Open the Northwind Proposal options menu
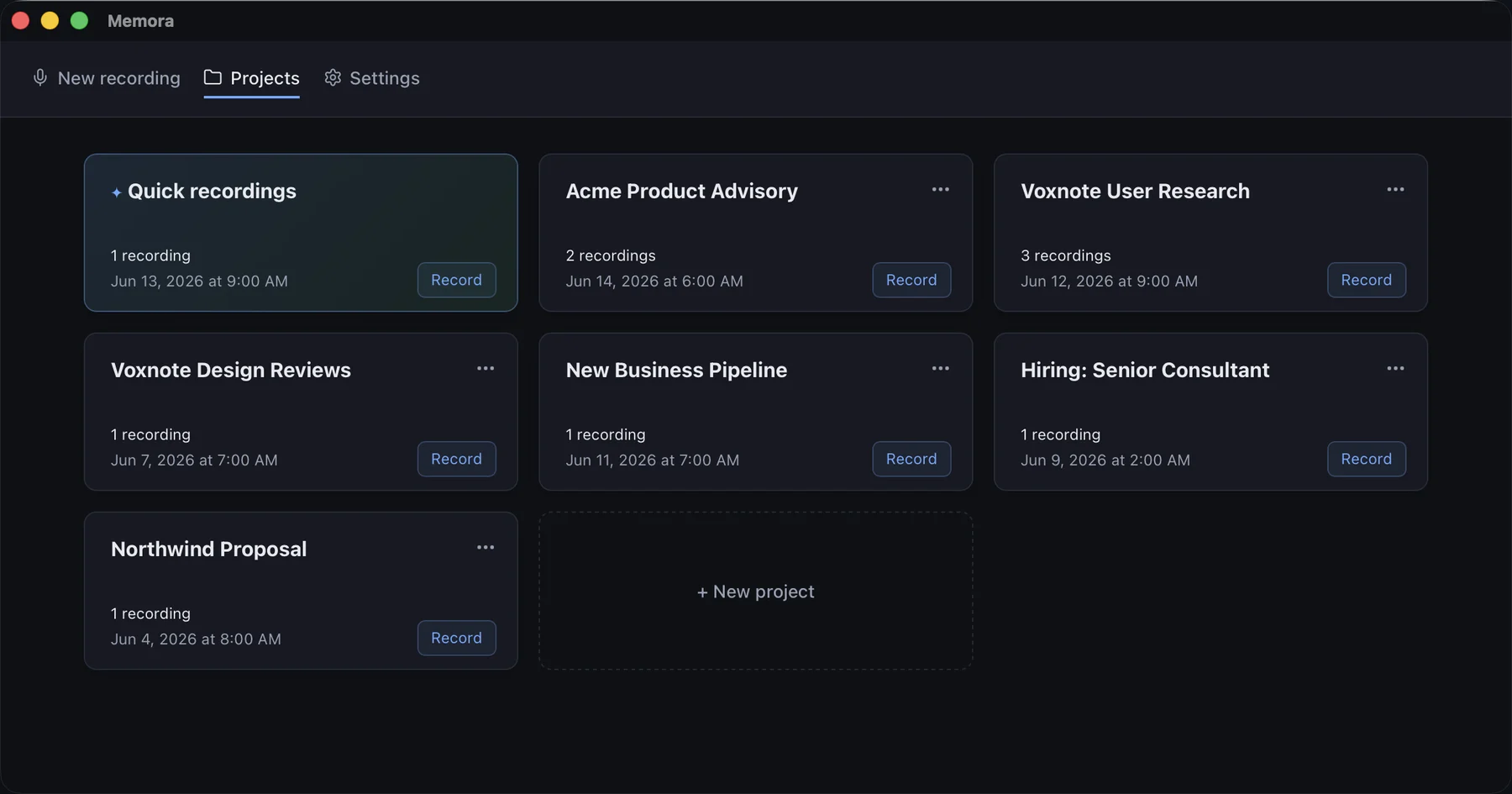 tap(486, 548)
